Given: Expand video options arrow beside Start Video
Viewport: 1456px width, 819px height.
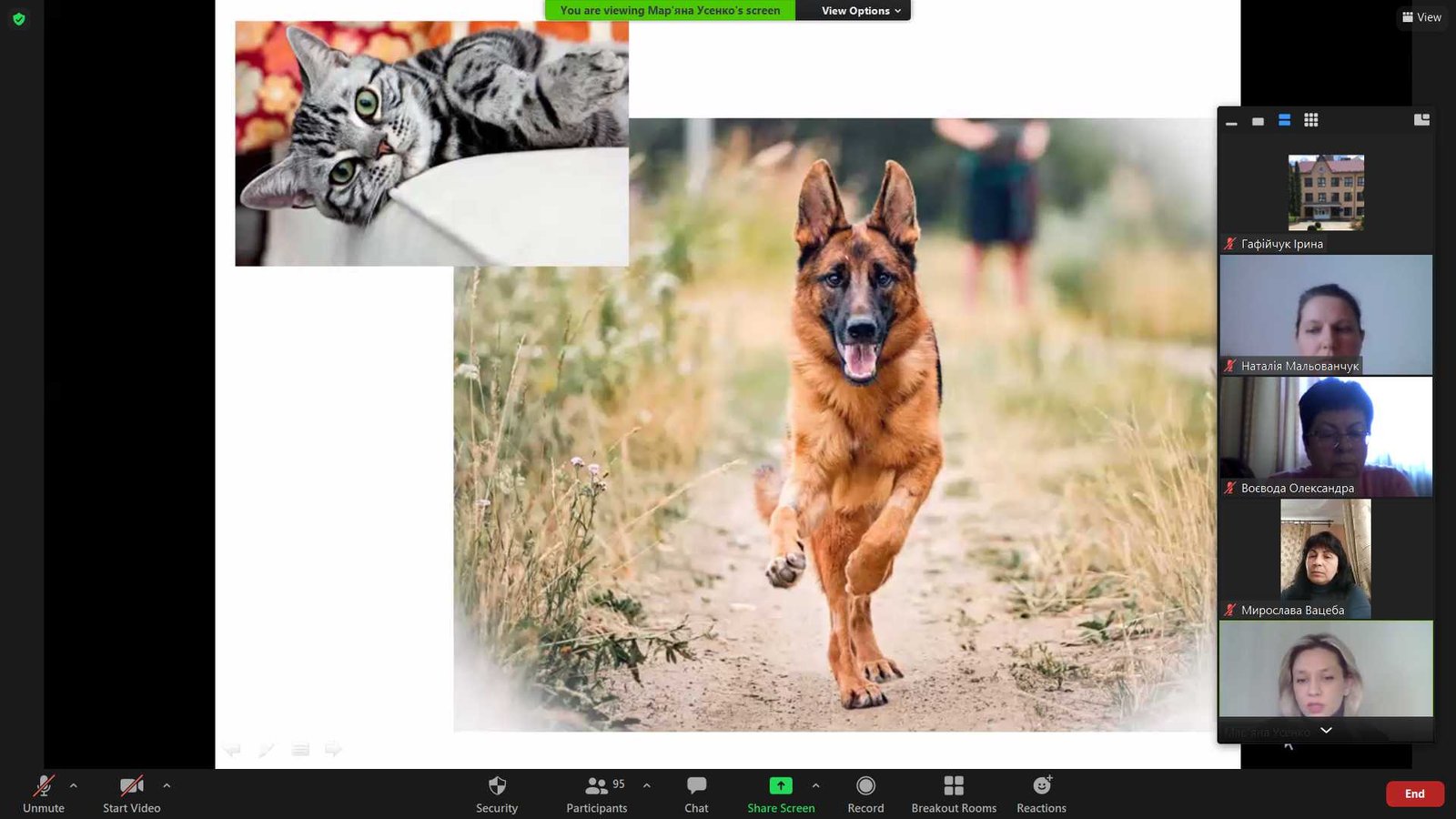Looking at the screenshot, I should 167,785.
